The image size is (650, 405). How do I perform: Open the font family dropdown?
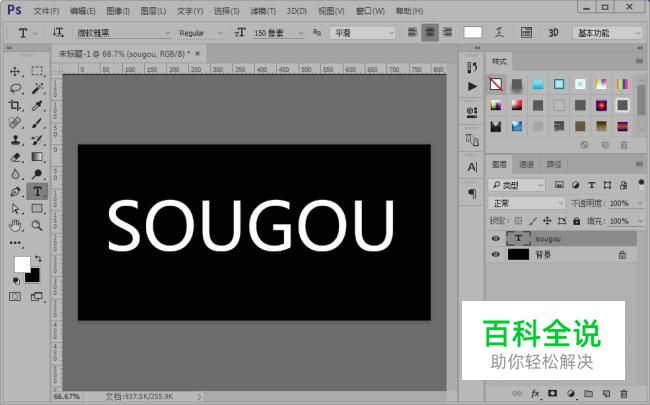click(x=123, y=33)
